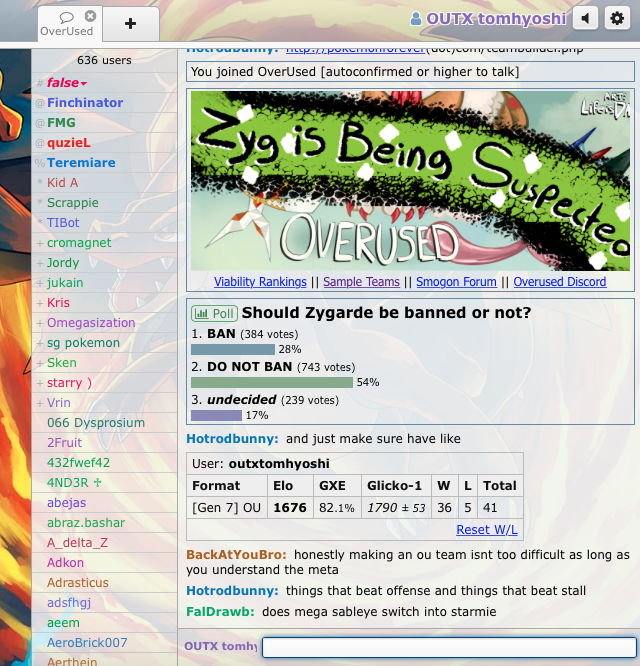
Task: Focus the chat message input box
Action: 449,647
